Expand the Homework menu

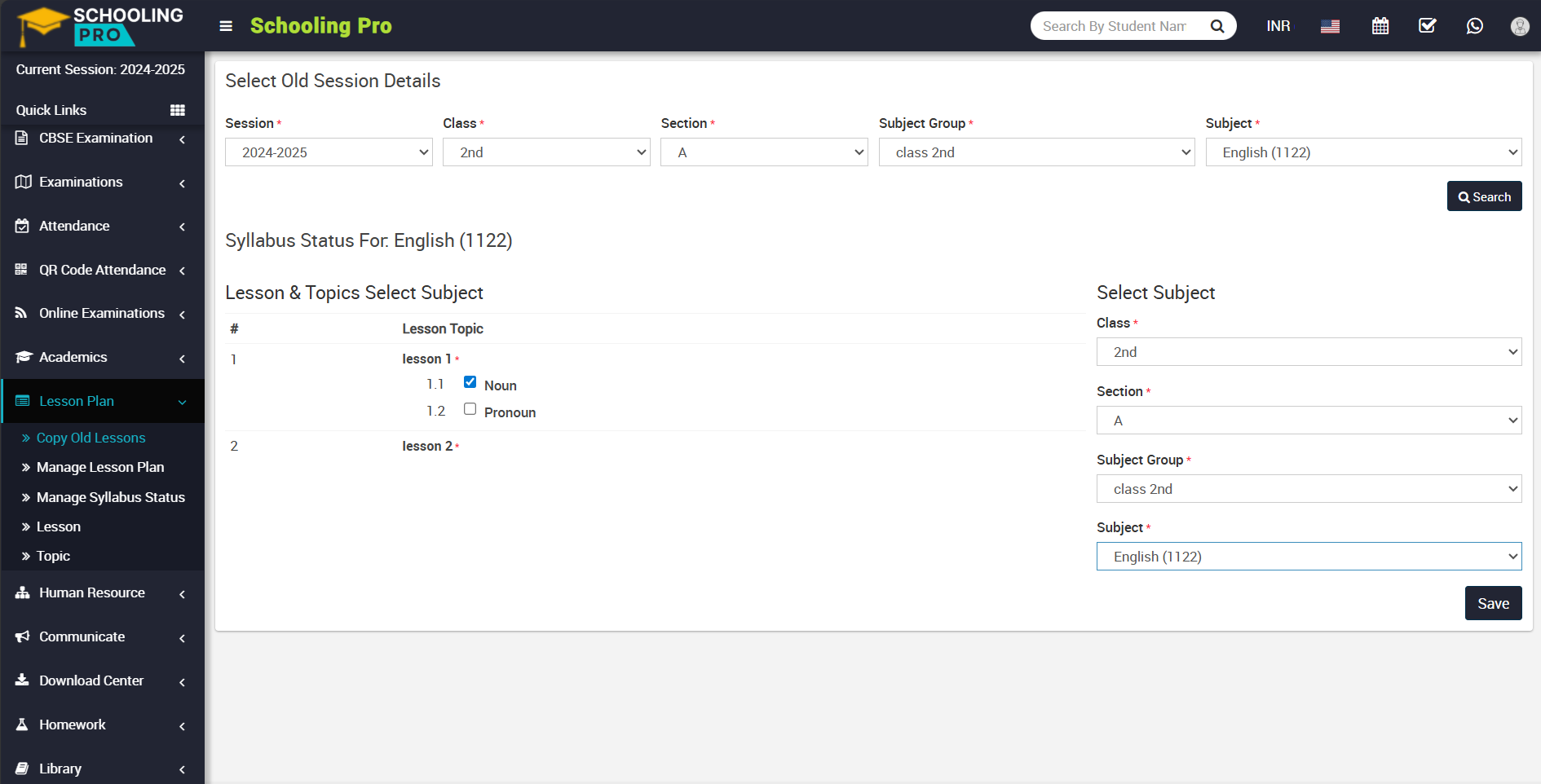tap(182, 726)
